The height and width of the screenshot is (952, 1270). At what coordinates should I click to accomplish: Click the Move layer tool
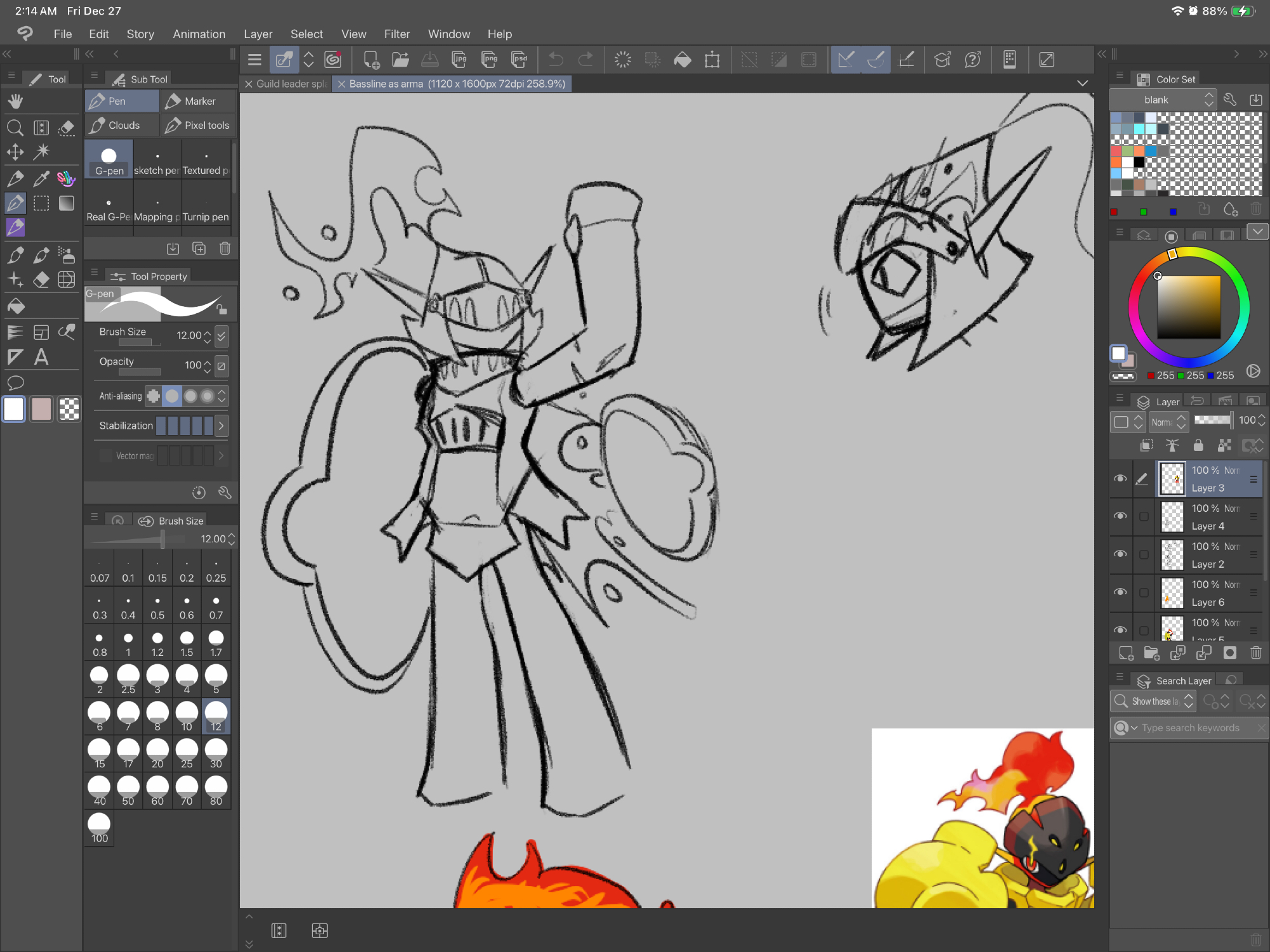(x=15, y=152)
